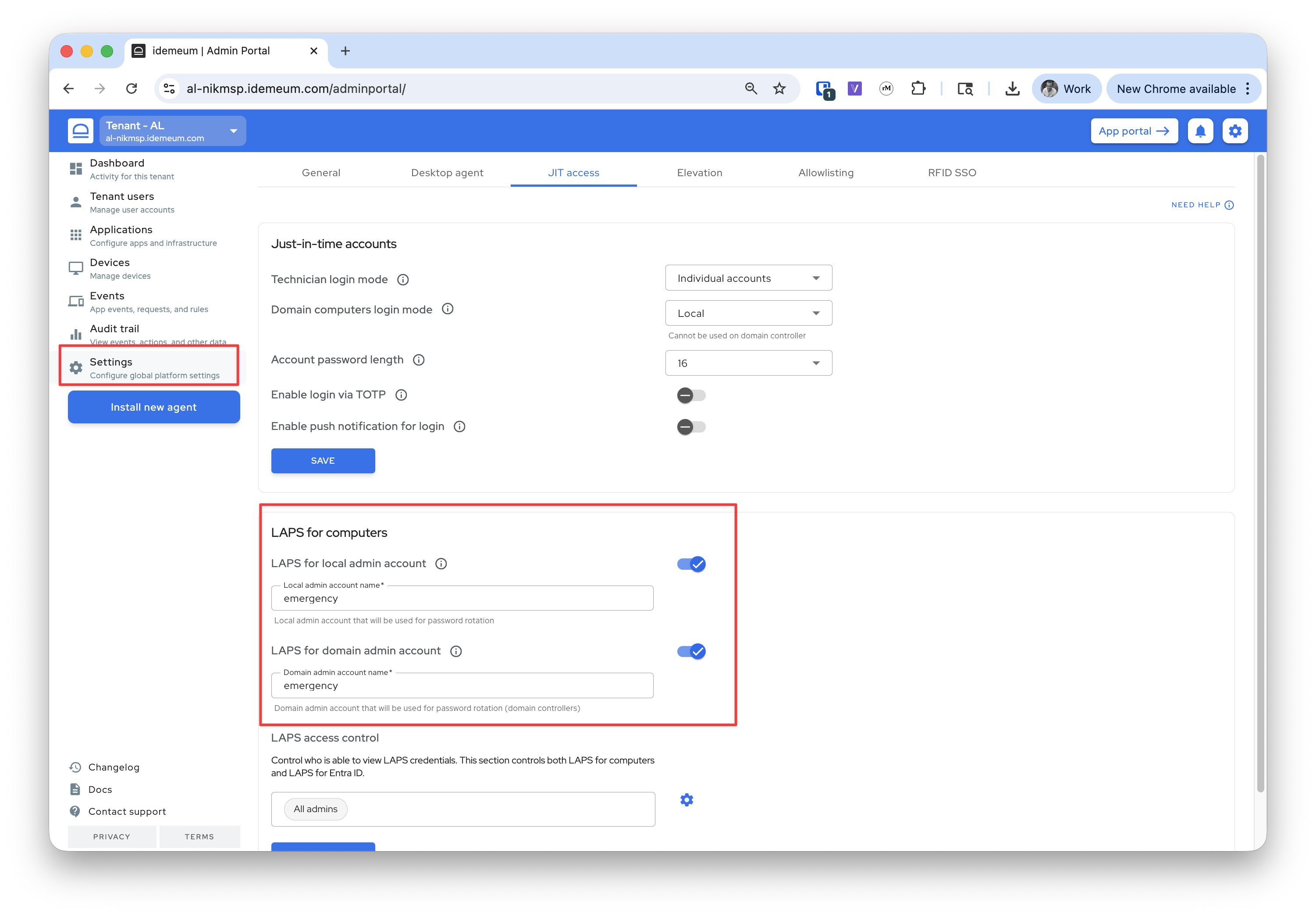This screenshot has height=916, width=1316.
Task: Bookmark page with the star icon
Action: pyautogui.click(x=779, y=89)
